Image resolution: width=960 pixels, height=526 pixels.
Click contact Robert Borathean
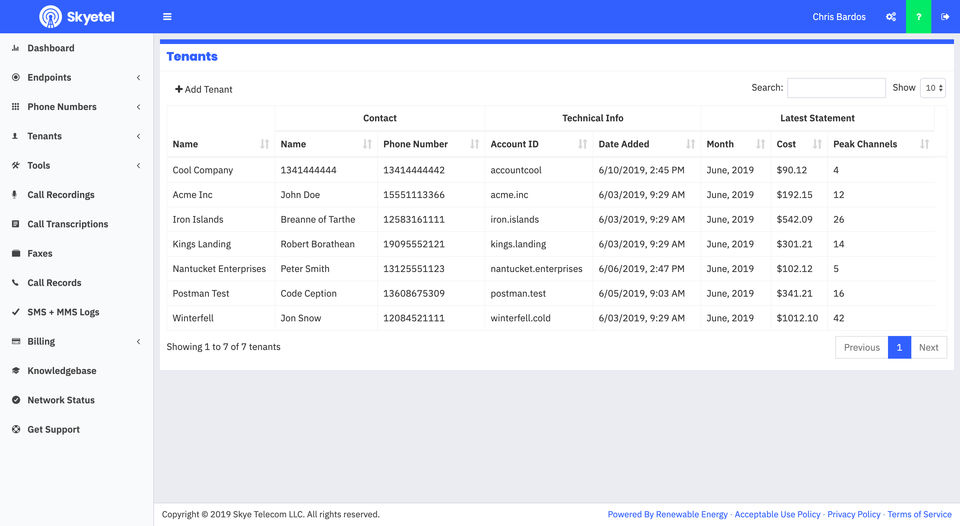pyautogui.click(x=317, y=244)
